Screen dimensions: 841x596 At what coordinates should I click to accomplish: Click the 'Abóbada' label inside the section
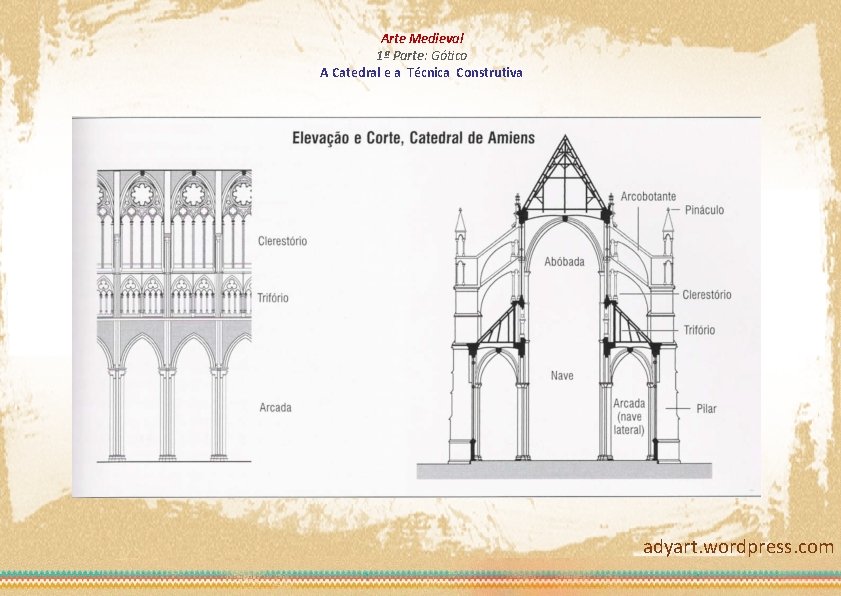(564, 262)
